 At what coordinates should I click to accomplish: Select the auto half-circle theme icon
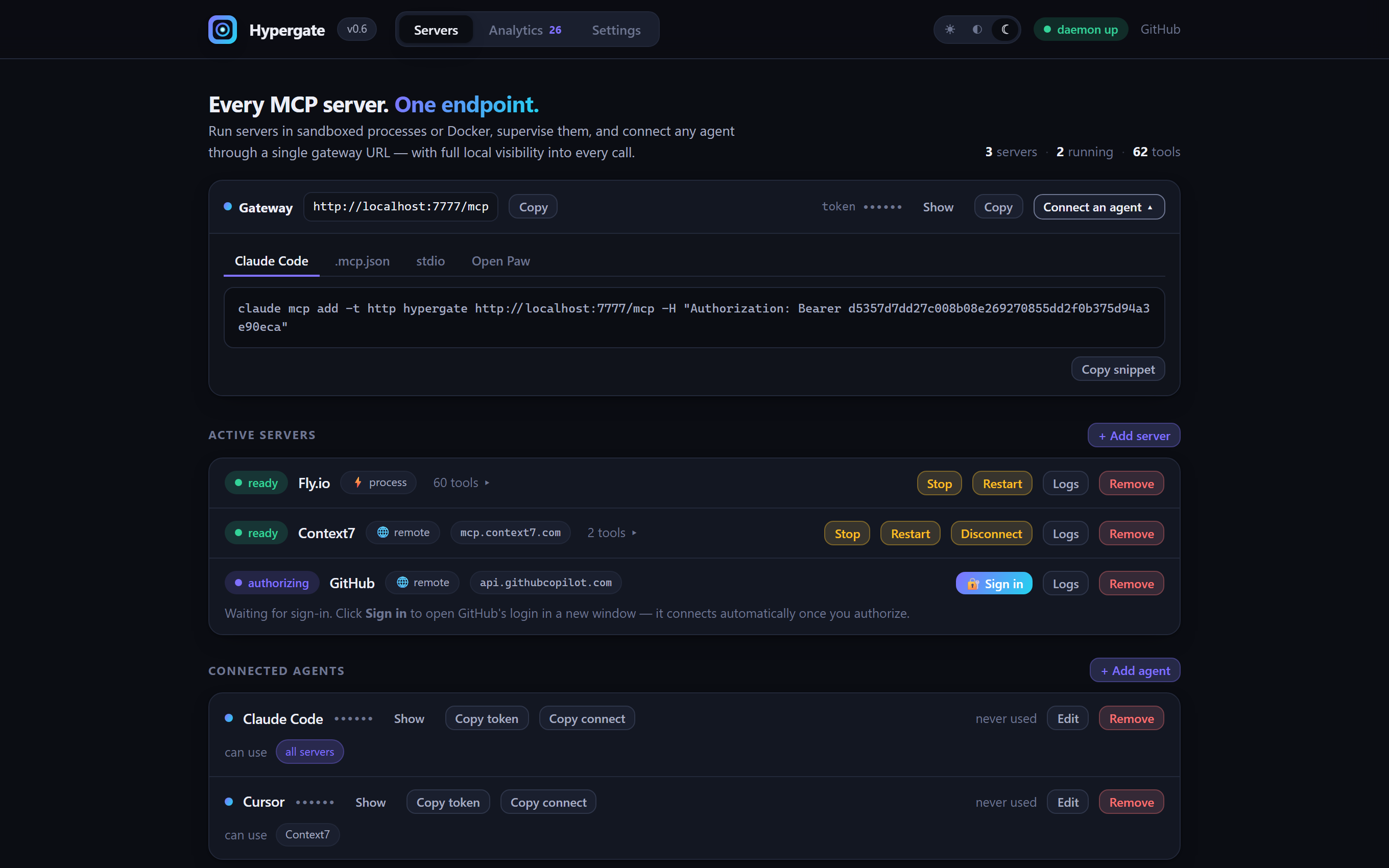coord(977,29)
